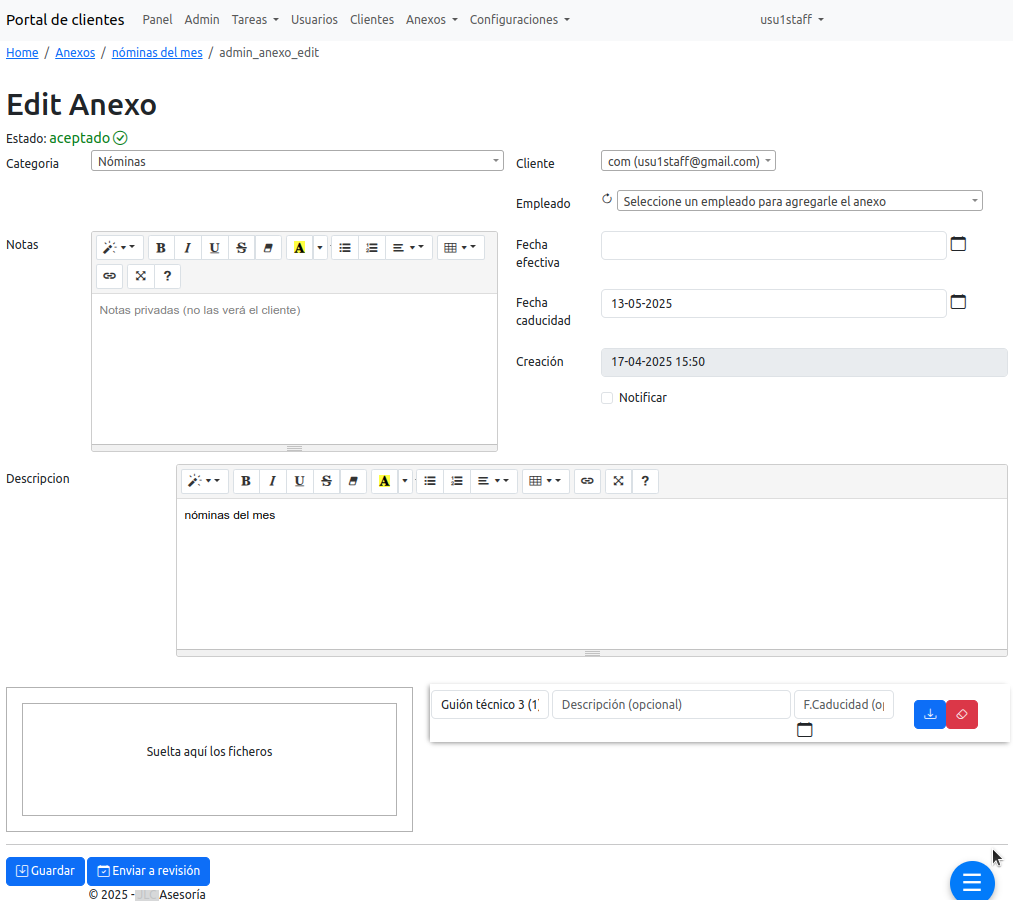This screenshot has height=902, width=1014.
Task: Insert unordered list in Descripcion editor
Action: point(430,481)
